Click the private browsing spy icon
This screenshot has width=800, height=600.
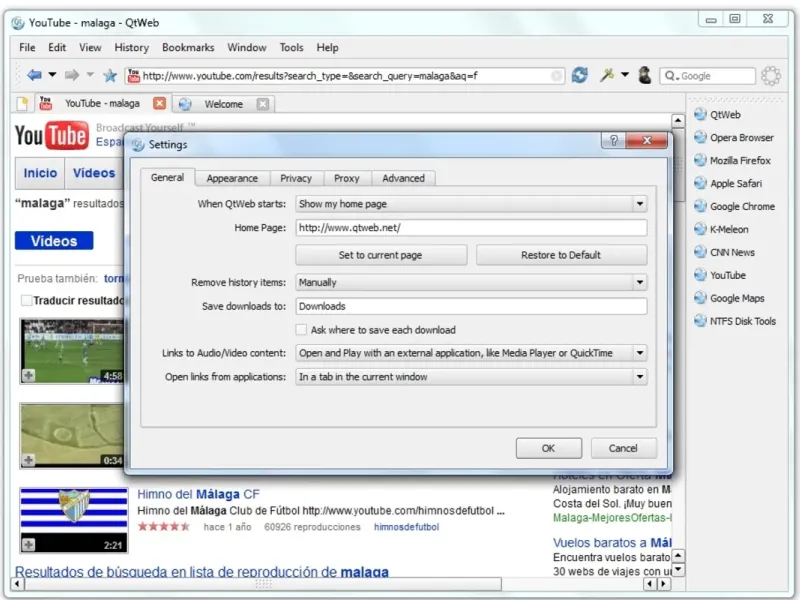[645, 76]
